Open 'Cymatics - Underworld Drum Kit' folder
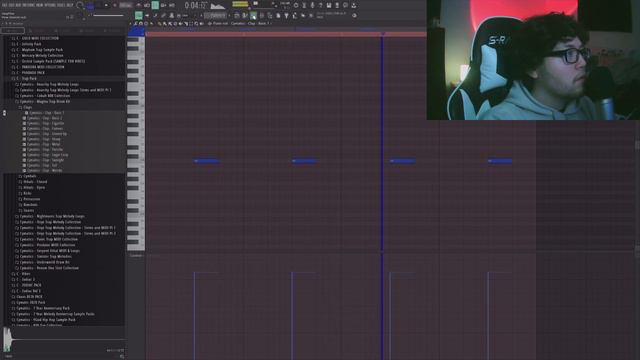The image size is (640, 360). (45, 262)
